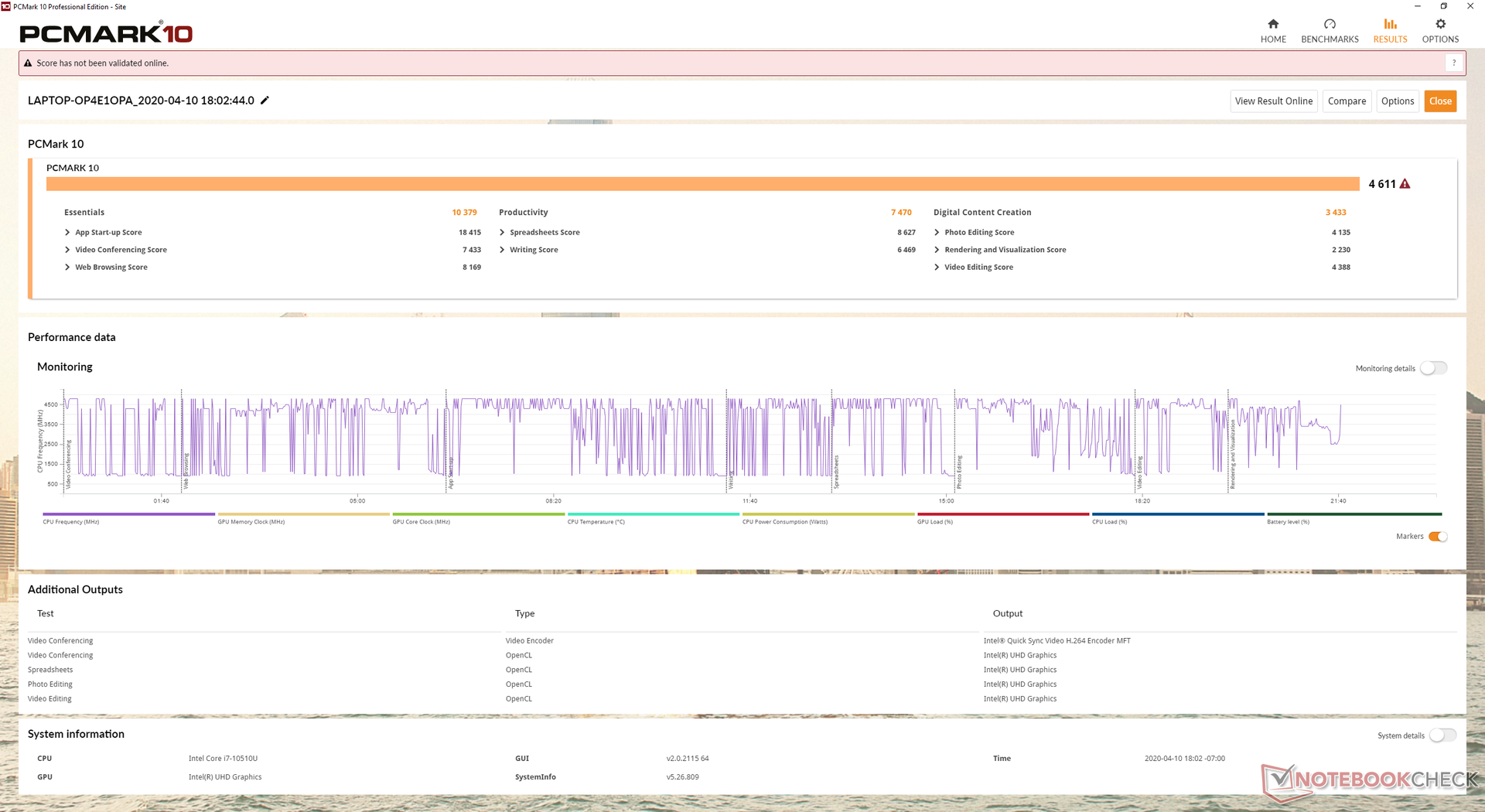The height and width of the screenshot is (812, 1485).
Task: Click the SystemInfo version v5.26.809
Action: pos(682,777)
